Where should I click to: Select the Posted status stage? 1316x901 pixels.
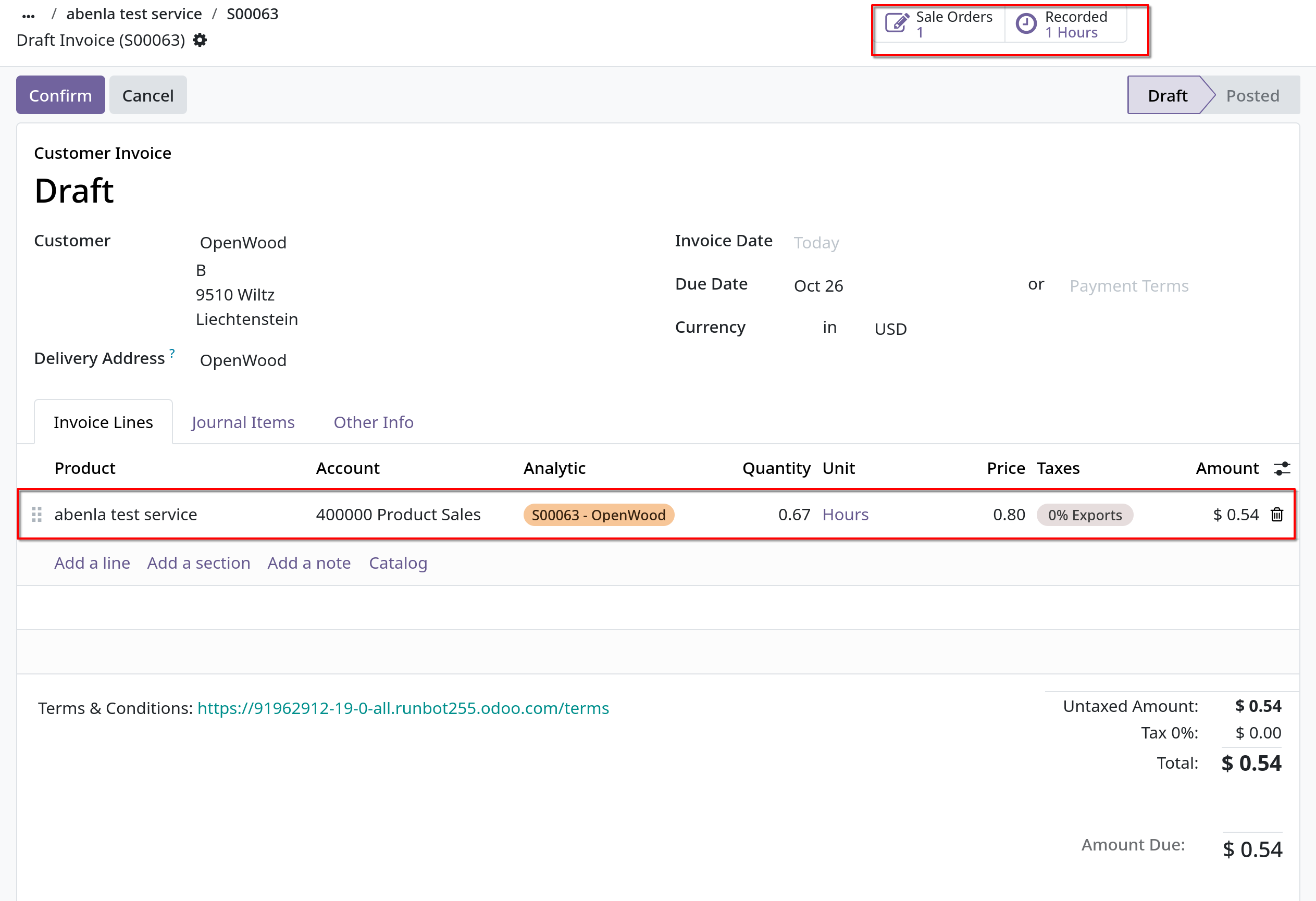1252,95
